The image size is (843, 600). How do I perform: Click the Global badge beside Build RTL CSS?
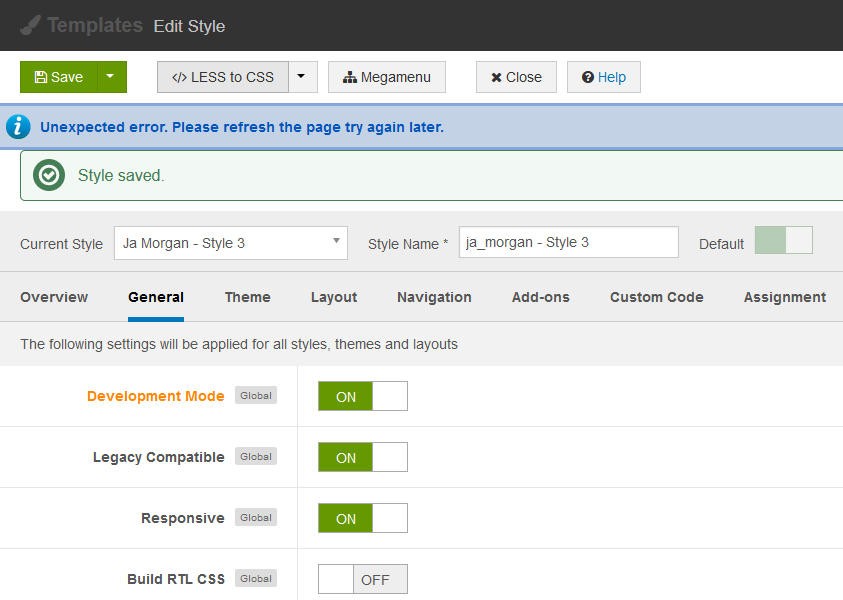point(256,579)
